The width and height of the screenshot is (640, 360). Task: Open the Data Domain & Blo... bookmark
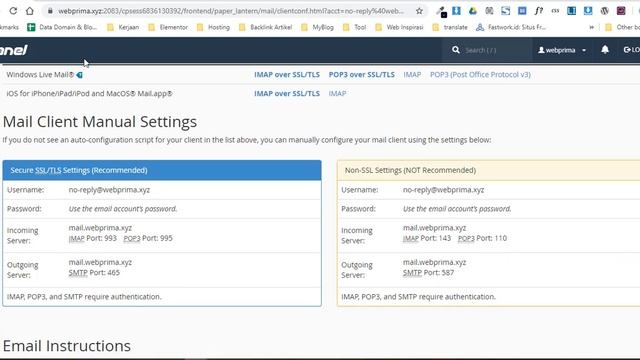[62, 27]
